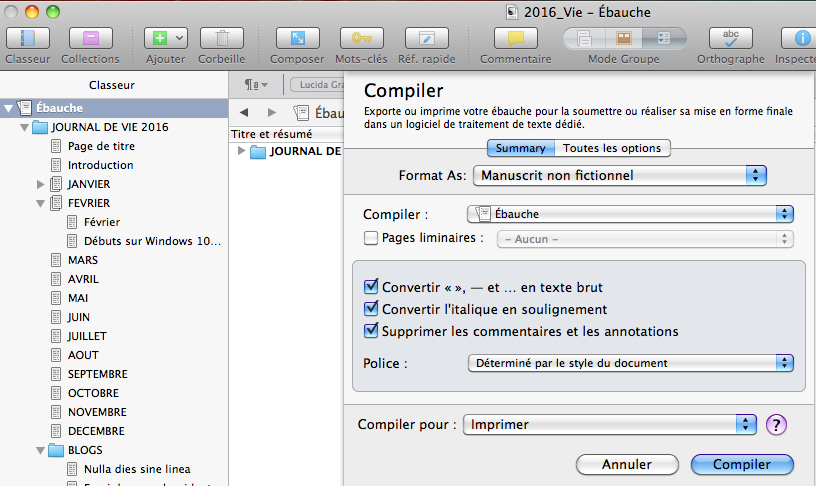Click the Mots-clés key icon
Screen dimensions: 816x486
(361, 38)
